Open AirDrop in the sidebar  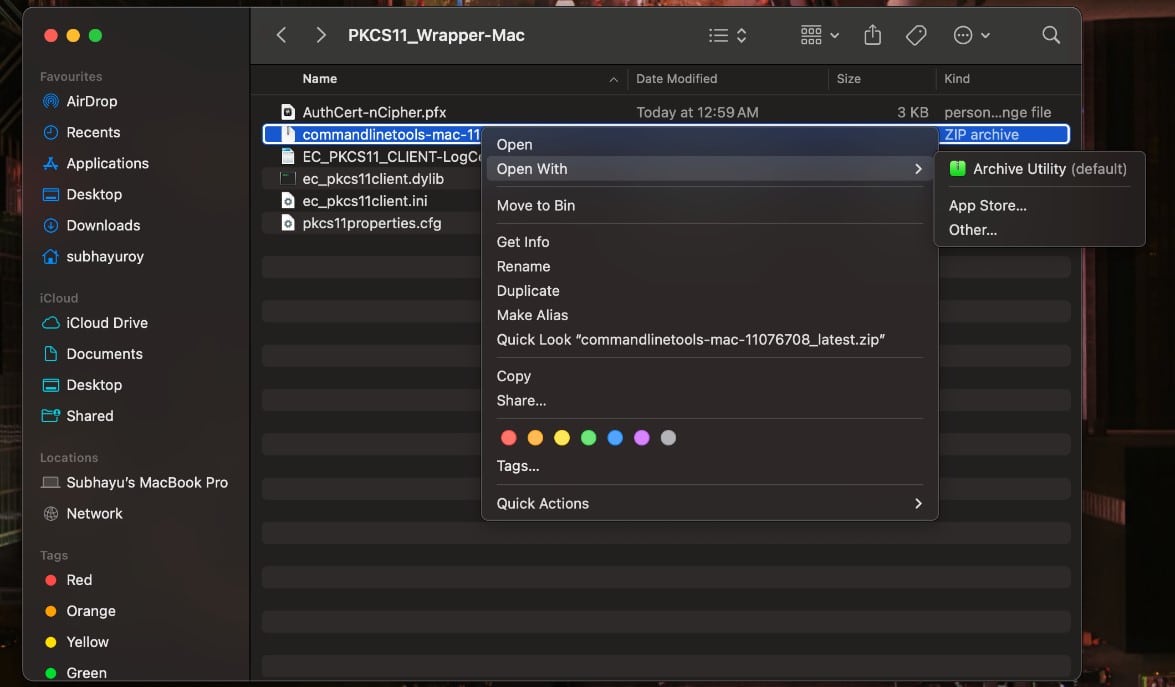click(91, 101)
